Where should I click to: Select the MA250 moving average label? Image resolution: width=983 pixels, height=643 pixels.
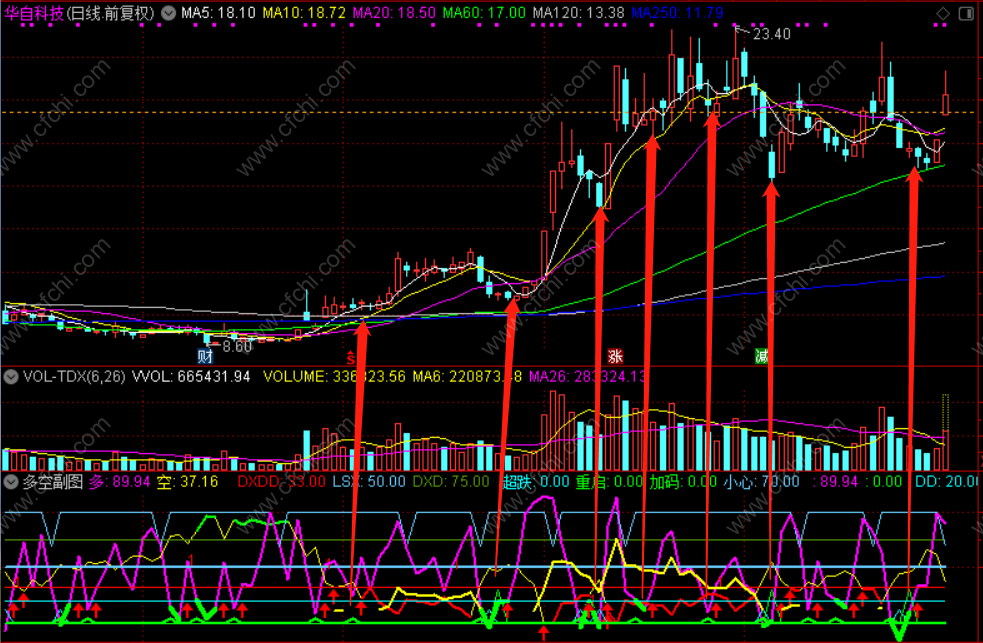pos(677,13)
